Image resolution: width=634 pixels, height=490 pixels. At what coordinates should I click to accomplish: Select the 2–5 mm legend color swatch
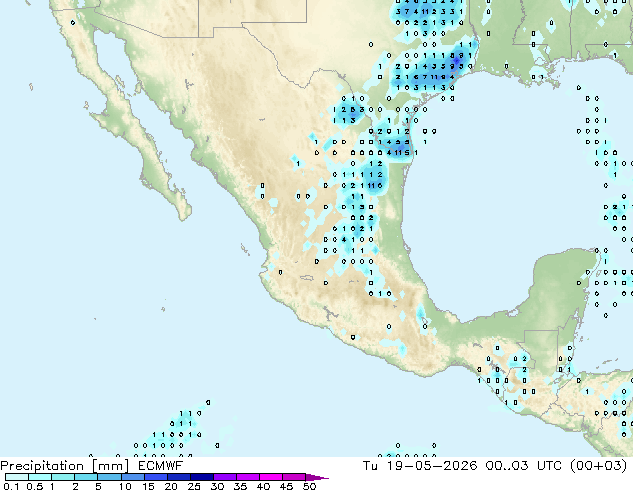coord(86,477)
